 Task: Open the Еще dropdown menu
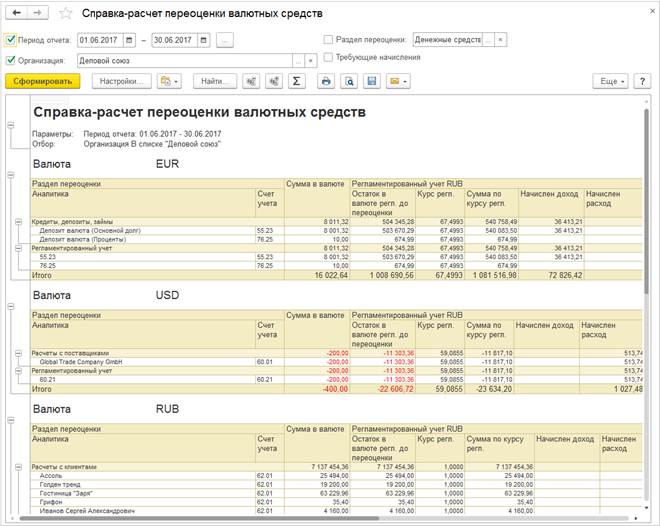coord(610,81)
